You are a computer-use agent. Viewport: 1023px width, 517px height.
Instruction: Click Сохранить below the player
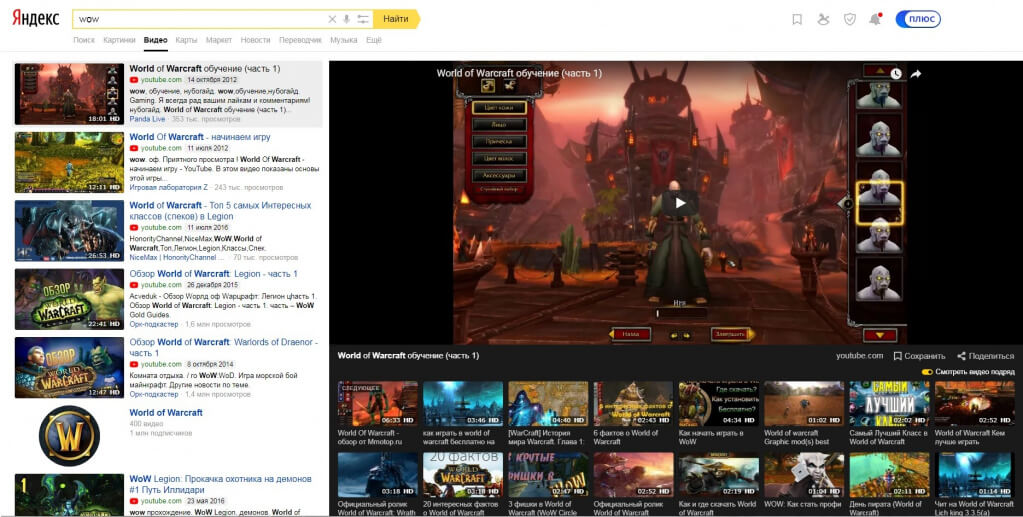tap(919, 356)
